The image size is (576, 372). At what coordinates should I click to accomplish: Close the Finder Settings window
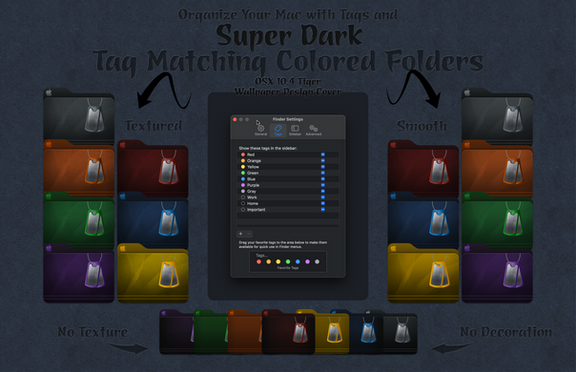(235, 119)
